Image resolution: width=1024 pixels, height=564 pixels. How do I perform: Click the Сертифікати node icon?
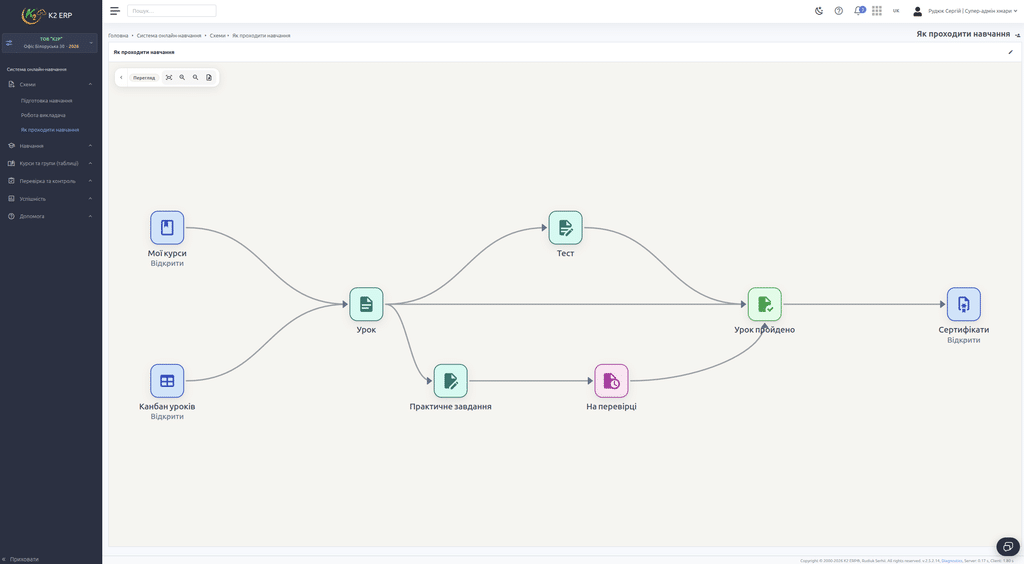(x=964, y=304)
